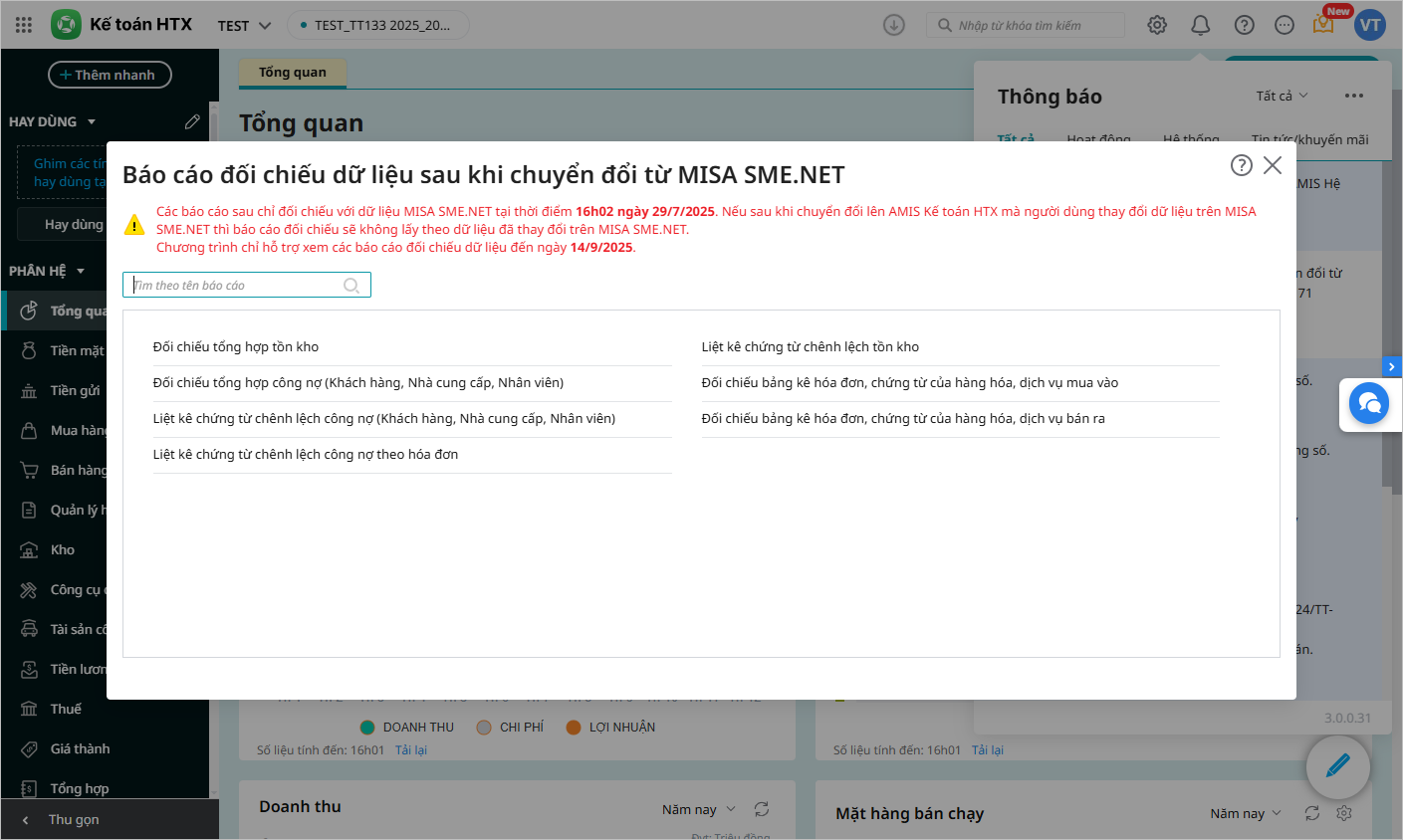This screenshot has width=1403, height=840.
Task: Open the Tất cả filter dropdown in notifications
Action: [1282, 96]
